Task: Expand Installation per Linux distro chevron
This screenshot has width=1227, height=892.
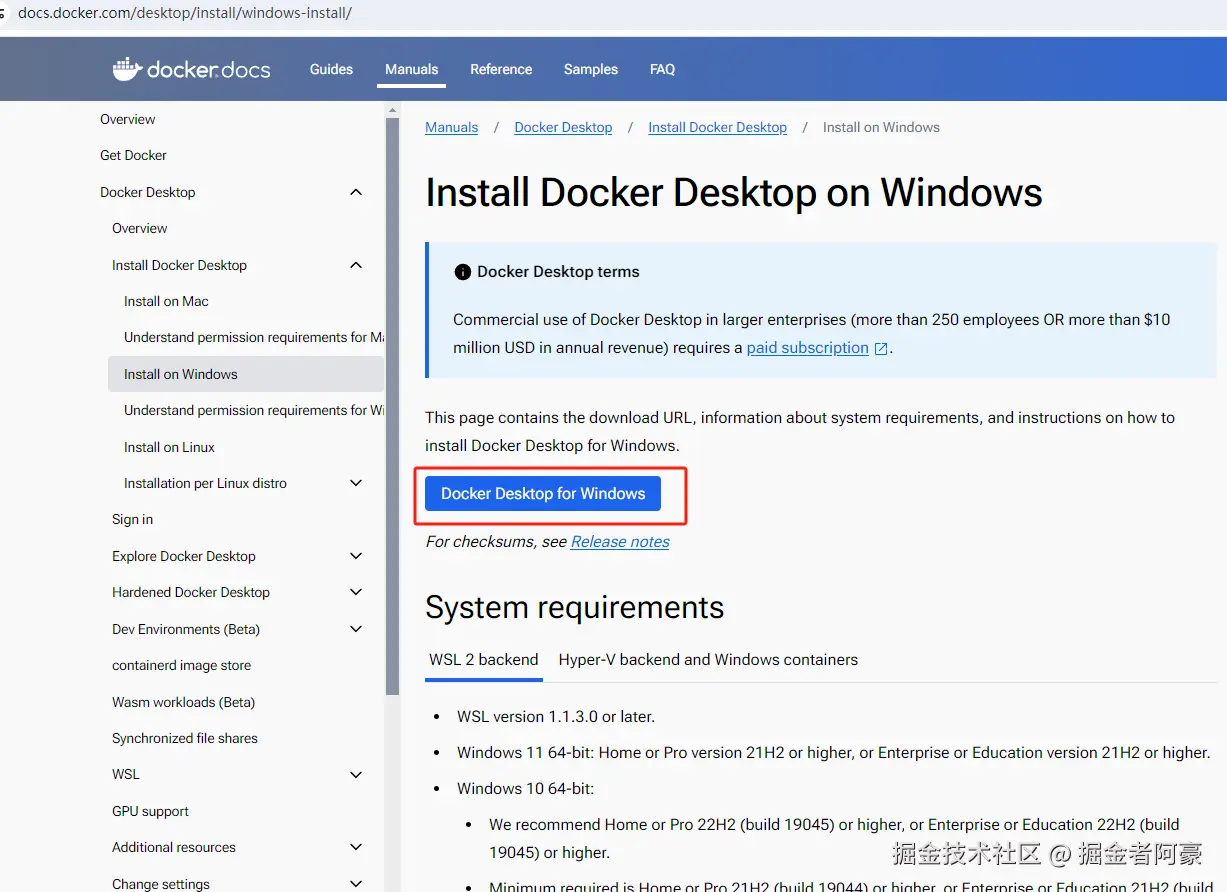Action: (x=356, y=483)
